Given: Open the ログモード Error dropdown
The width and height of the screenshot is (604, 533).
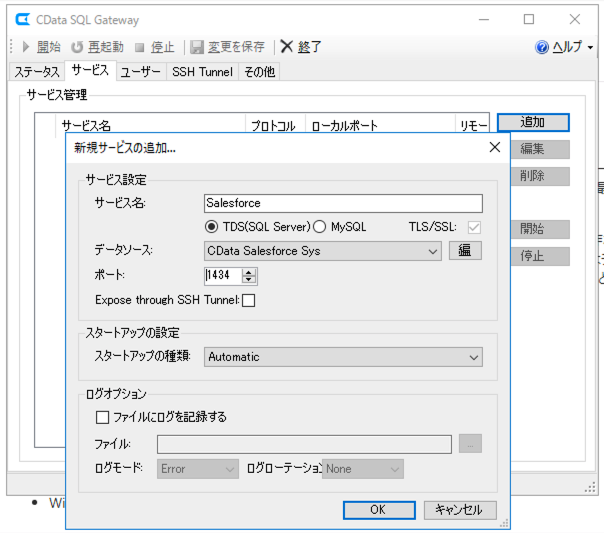Looking at the screenshot, I should [198, 469].
